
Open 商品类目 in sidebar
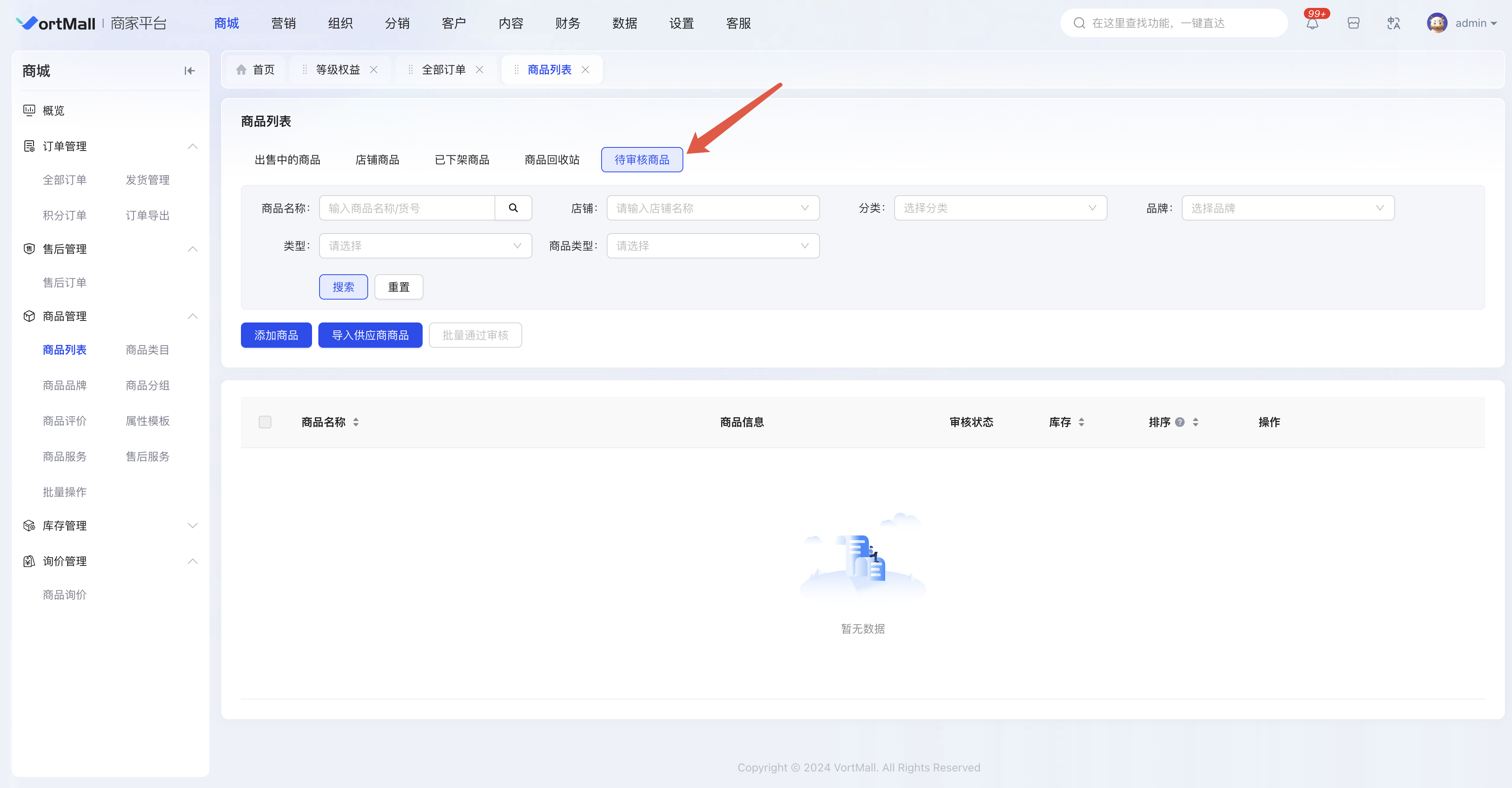pos(147,350)
